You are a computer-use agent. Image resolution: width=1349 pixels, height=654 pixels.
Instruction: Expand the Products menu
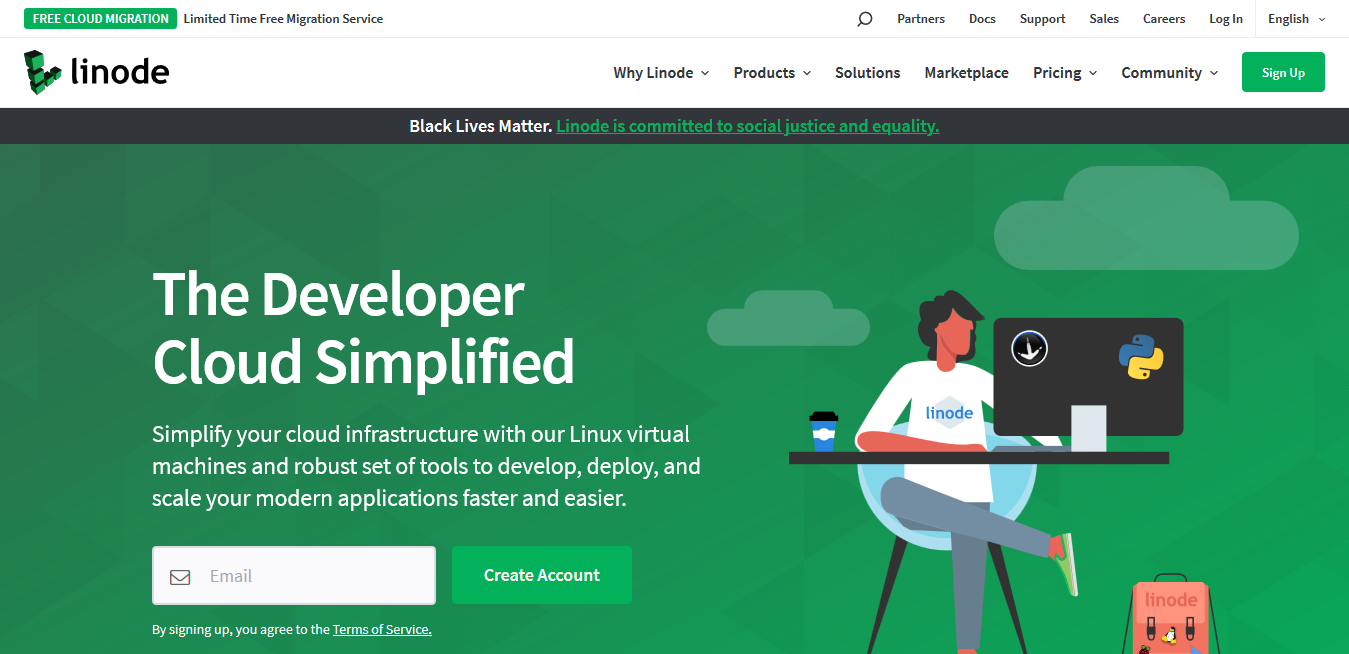(x=772, y=73)
